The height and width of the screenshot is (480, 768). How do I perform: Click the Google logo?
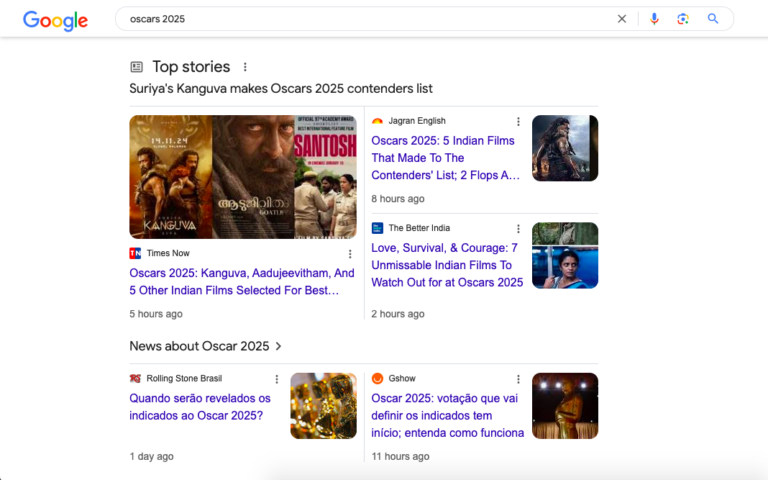[x=55, y=20]
